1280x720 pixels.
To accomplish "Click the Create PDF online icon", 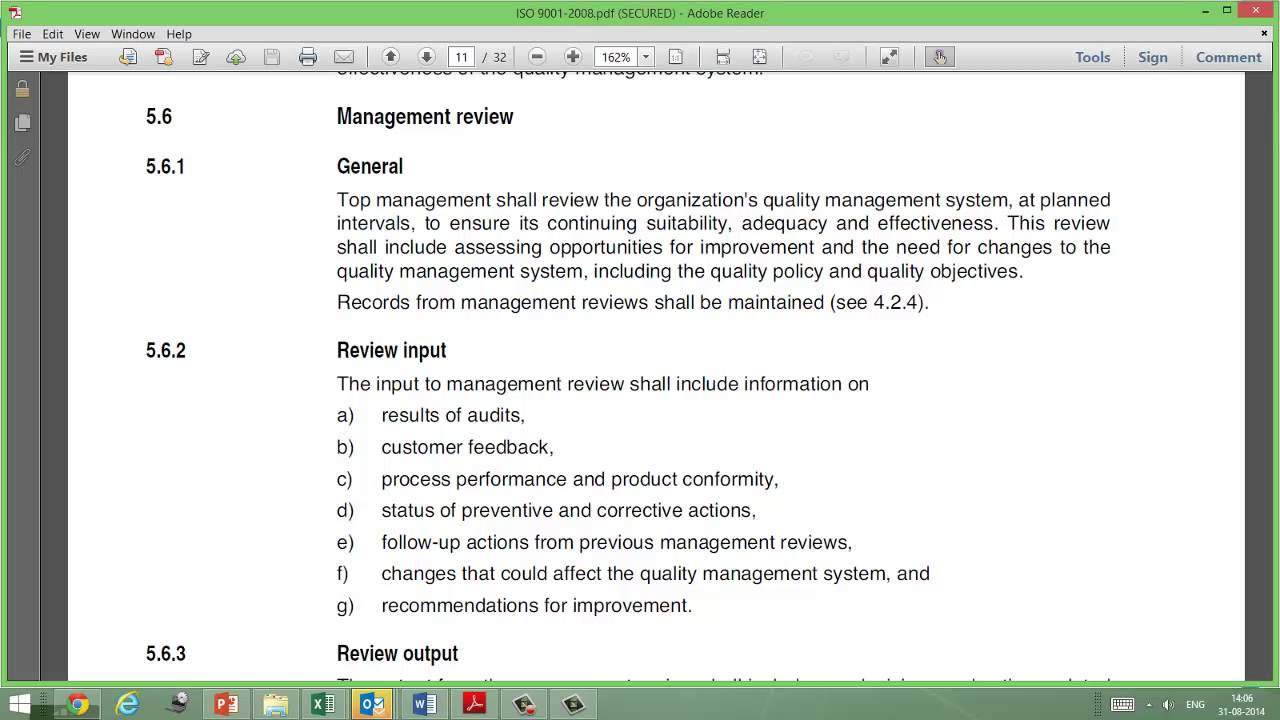I will pyautogui.click(x=164, y=57).
